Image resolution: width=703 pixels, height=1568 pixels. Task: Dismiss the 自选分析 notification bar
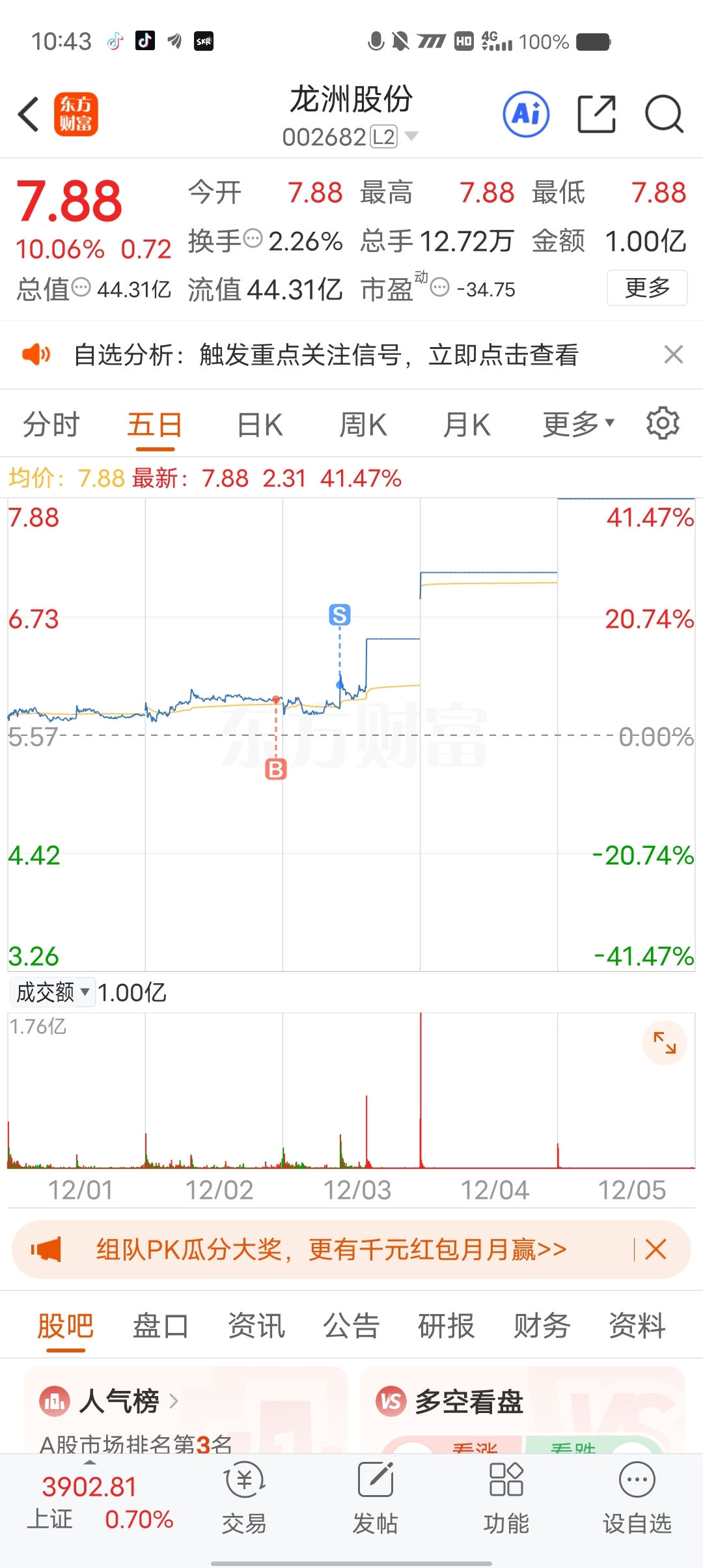(673, 354)
